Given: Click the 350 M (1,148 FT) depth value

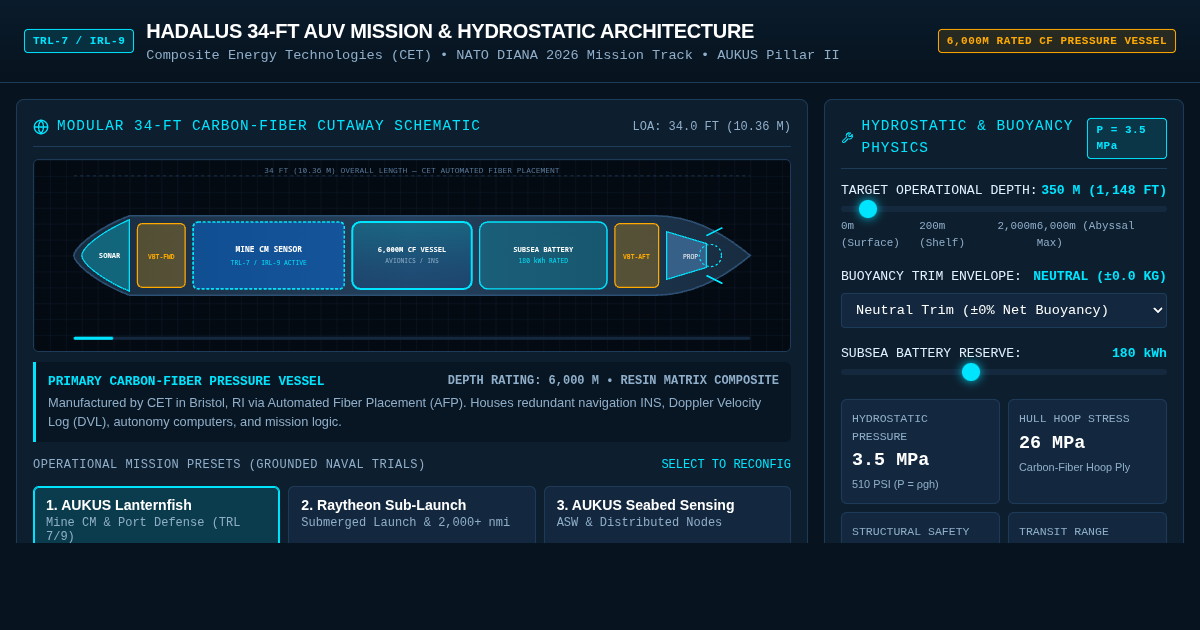Looking at the screenshot, I should 1104,190.
